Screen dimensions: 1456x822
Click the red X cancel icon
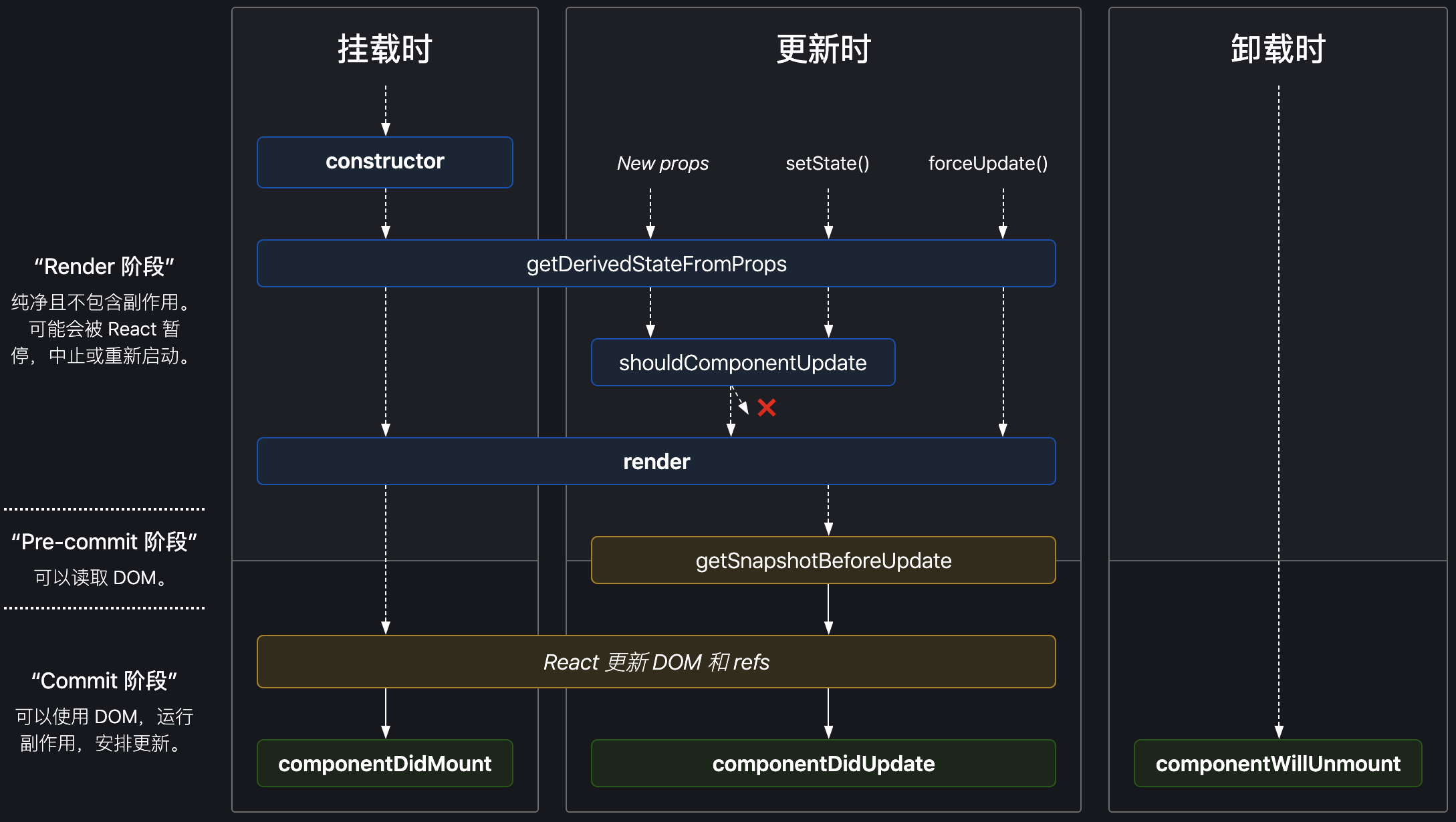[x=766, y=407]
